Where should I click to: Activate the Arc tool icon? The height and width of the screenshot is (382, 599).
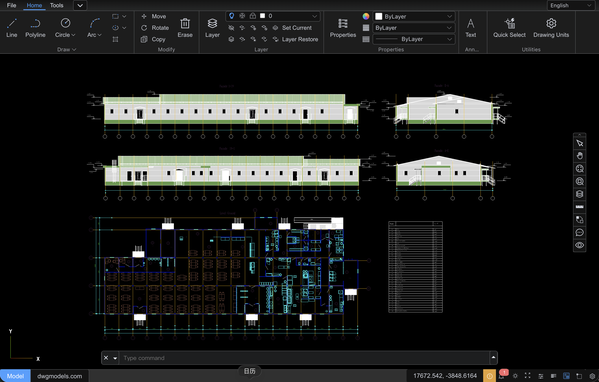pos(94,23)
